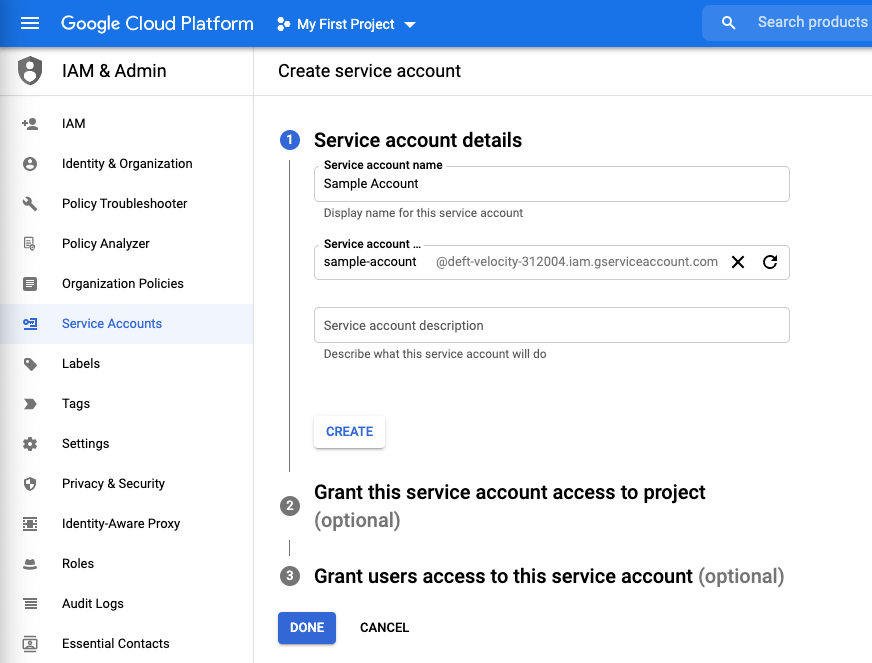The width and height of the screenshot is (872, 663).
Task: Click the Policy Troubleshooter wrench icon
Action: coord(30,204)
